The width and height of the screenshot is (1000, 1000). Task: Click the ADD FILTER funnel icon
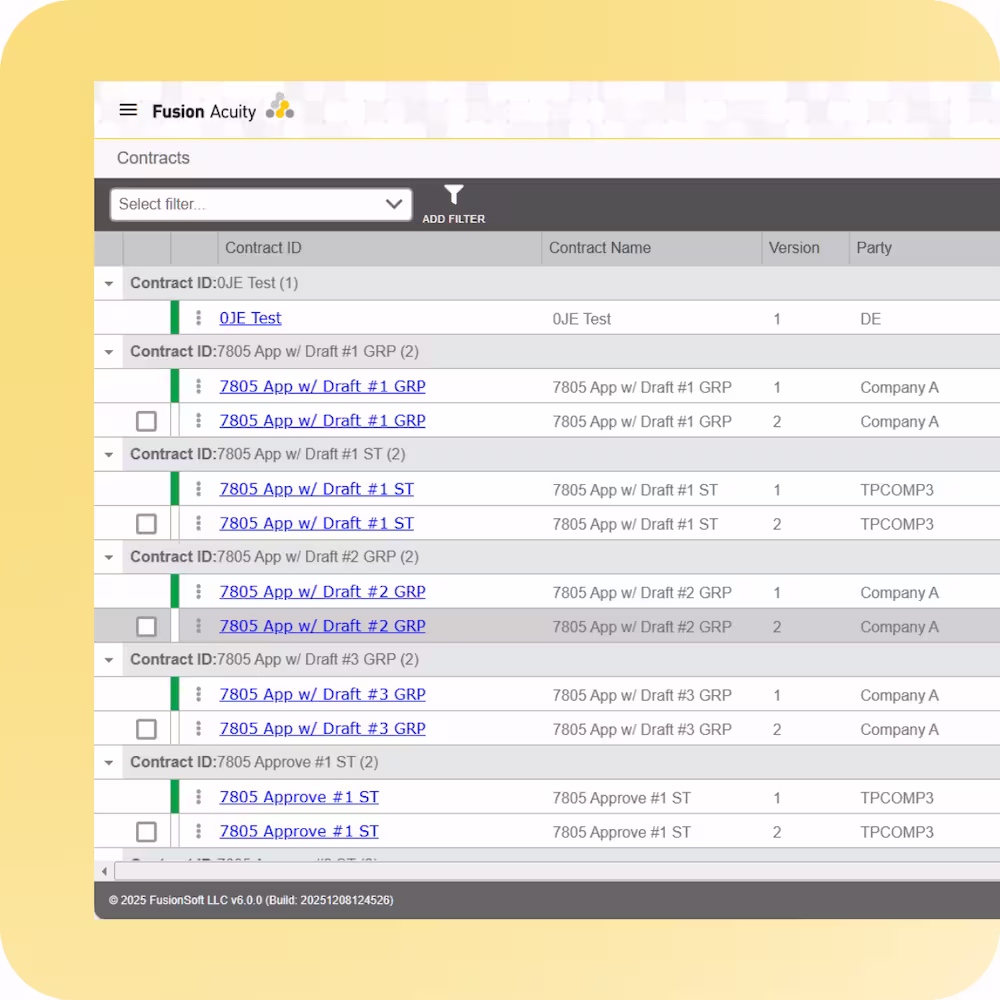click(x=454, y=195)
